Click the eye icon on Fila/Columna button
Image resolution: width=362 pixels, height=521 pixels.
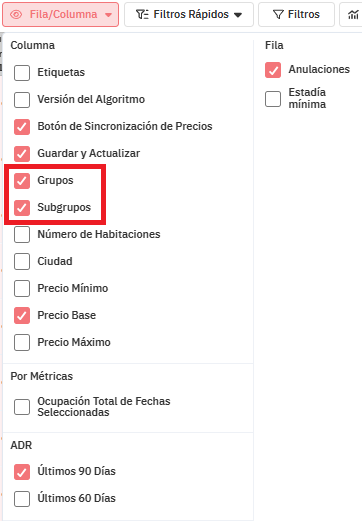point(16,15)
